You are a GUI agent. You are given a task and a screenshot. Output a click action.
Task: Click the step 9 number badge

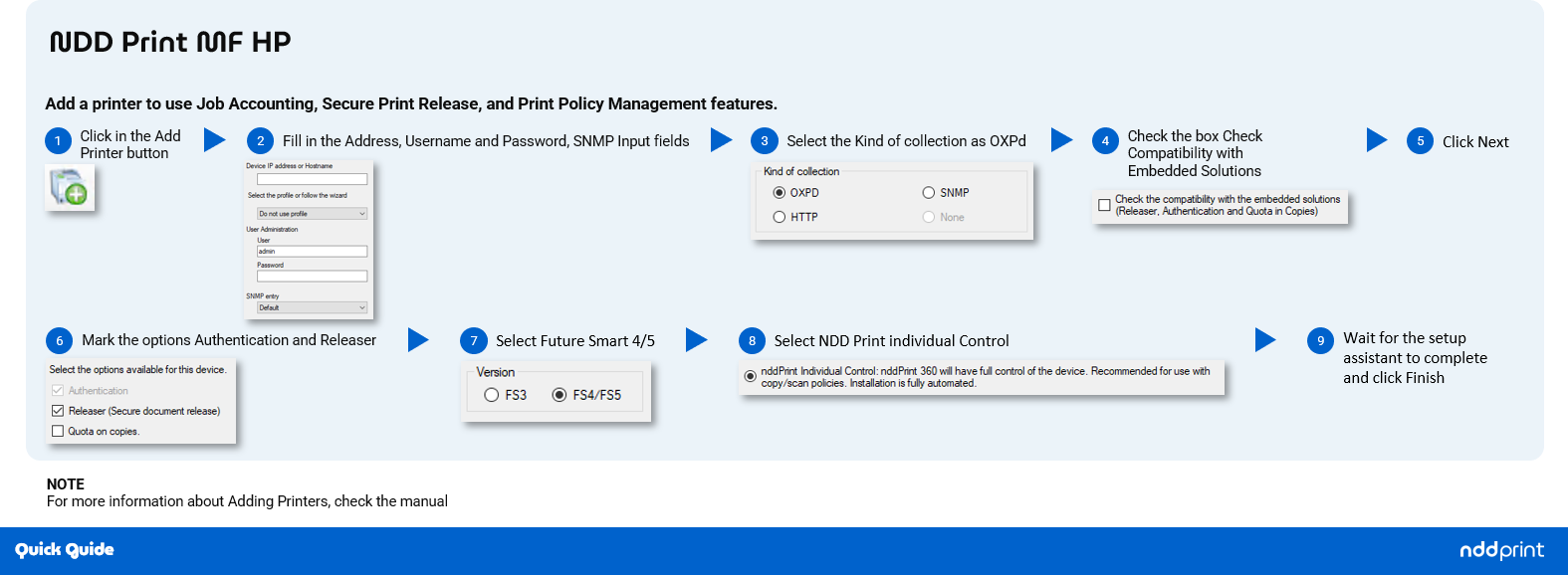[1320, 341]
